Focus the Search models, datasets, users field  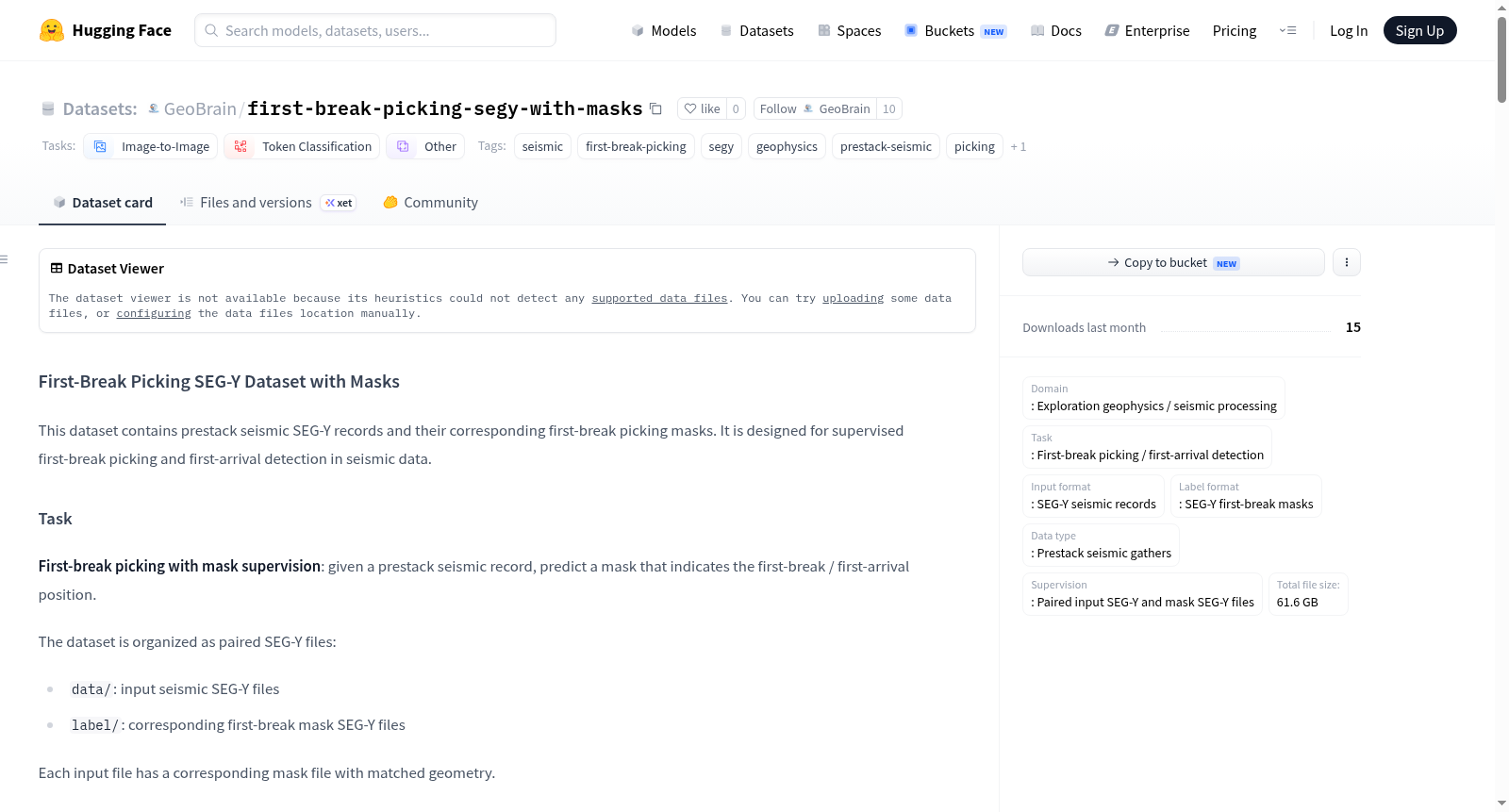coord(375,30)
